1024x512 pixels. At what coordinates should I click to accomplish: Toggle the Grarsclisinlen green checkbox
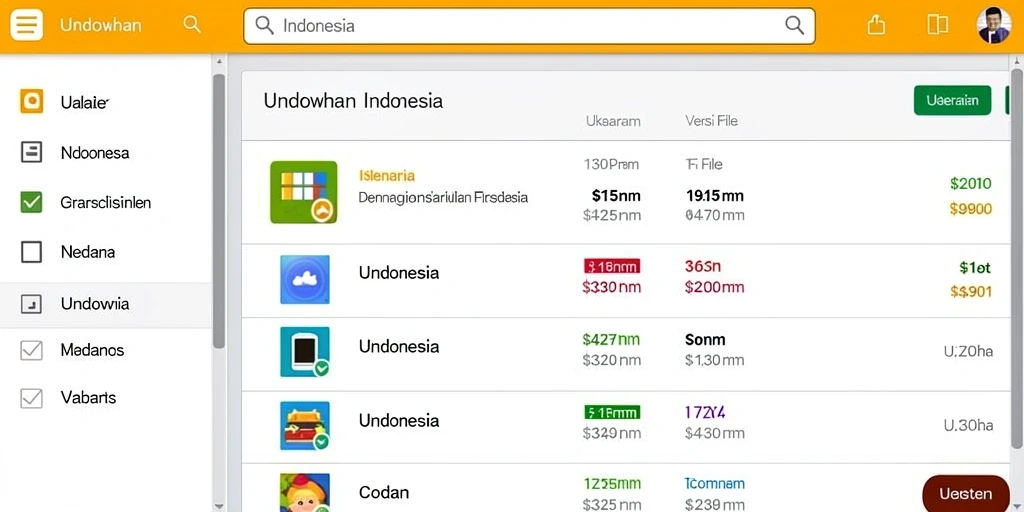(x=31, y=202)
